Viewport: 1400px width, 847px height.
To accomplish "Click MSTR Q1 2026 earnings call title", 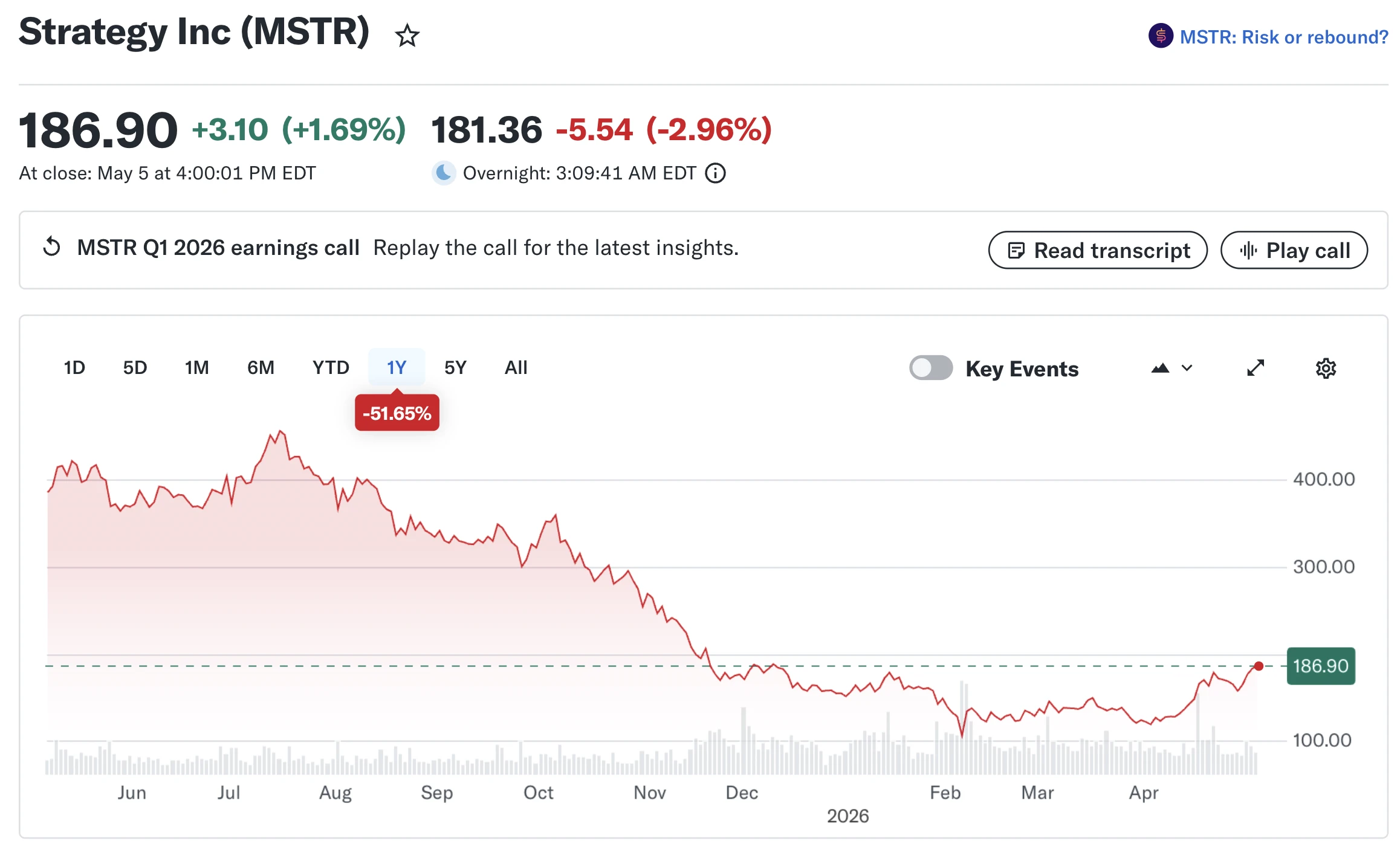I will tap(218, 248).
